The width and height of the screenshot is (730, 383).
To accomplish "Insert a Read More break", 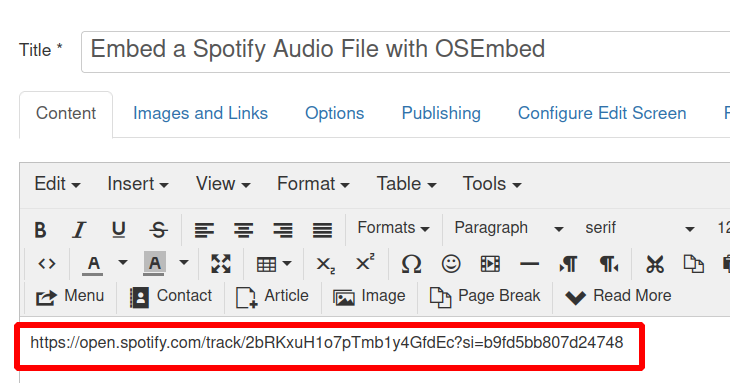I will (618, 296).
